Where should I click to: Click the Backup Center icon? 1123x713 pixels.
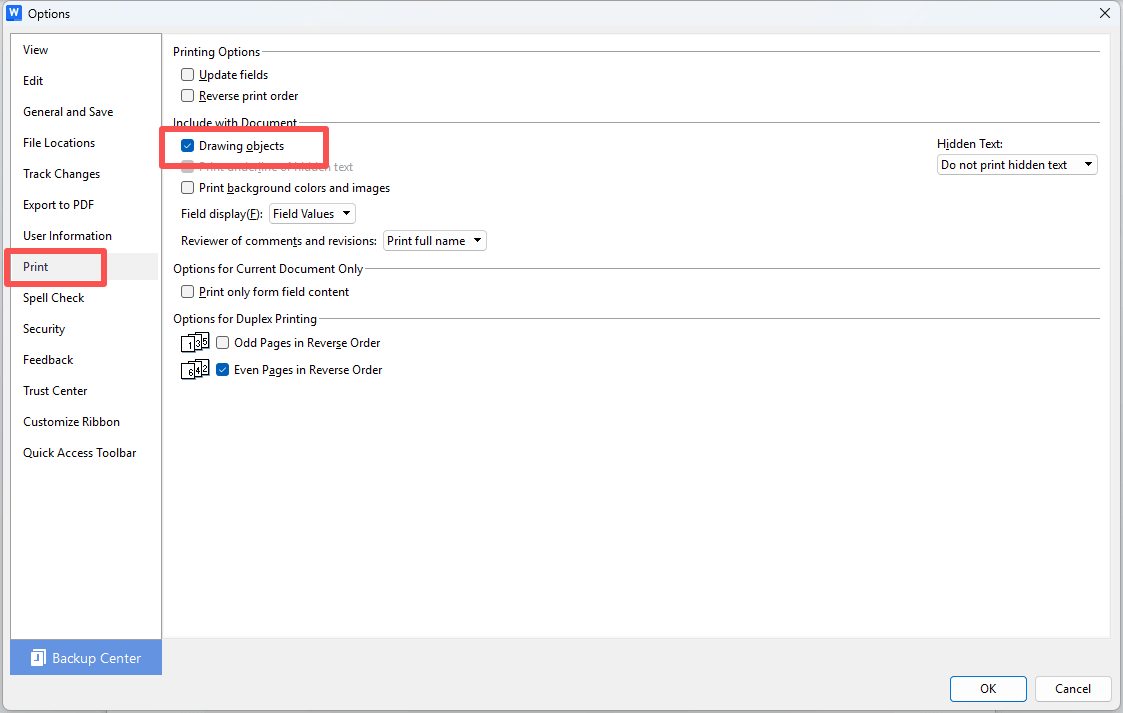coord(38,658)
